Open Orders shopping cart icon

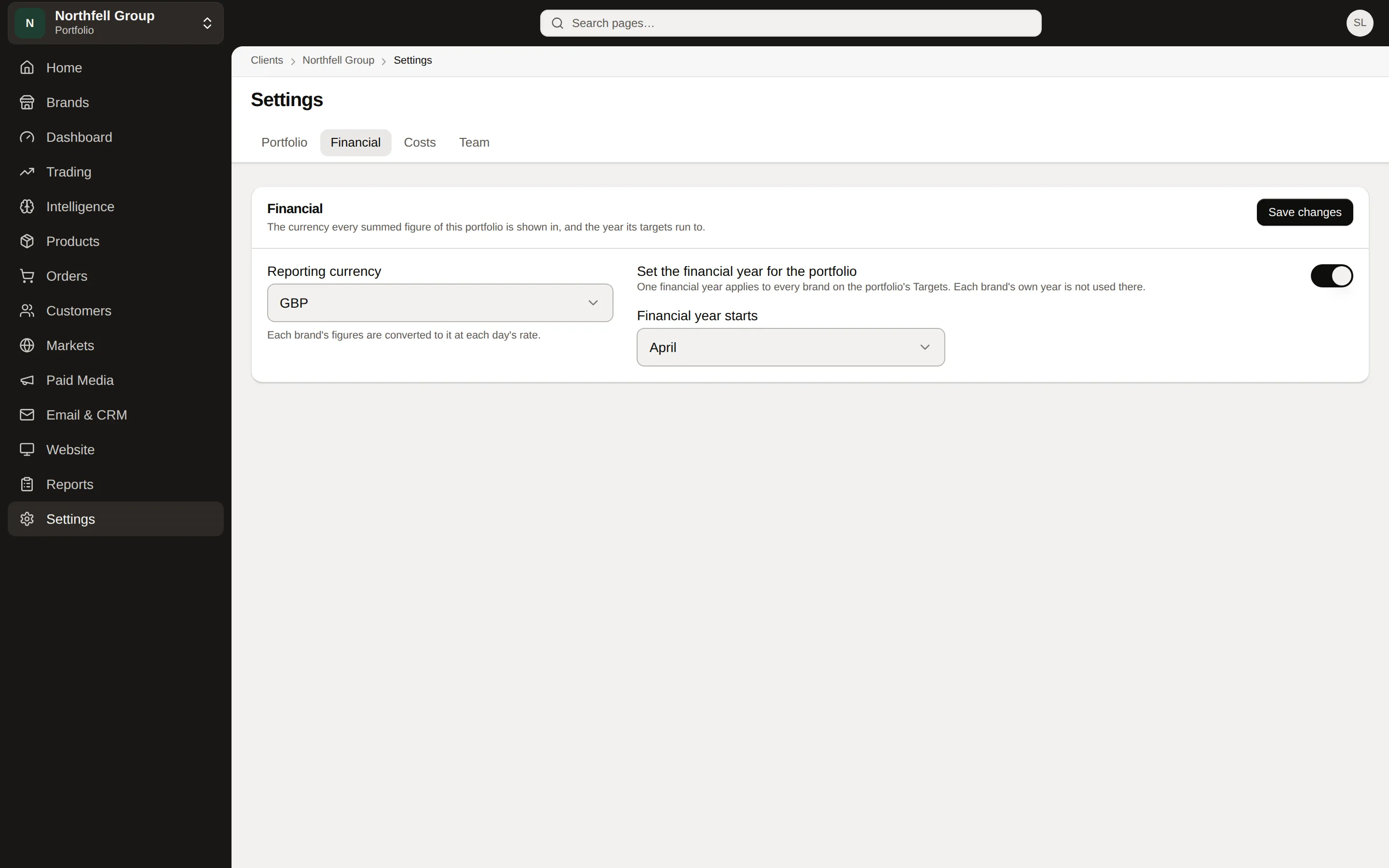click(27, 276)
